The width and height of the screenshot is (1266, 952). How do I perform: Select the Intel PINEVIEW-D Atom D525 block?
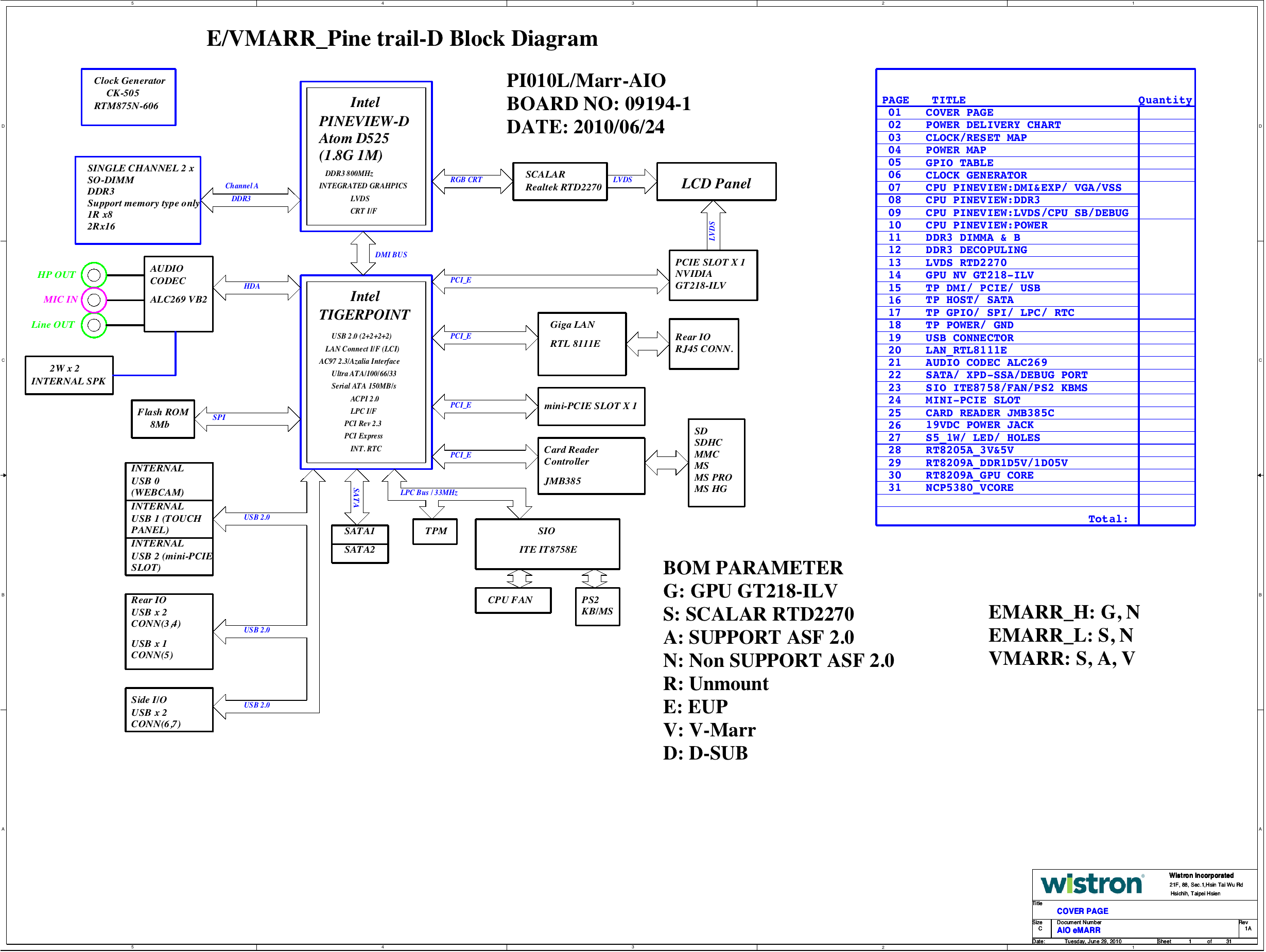pyautogui.click(x=366, y=156)
